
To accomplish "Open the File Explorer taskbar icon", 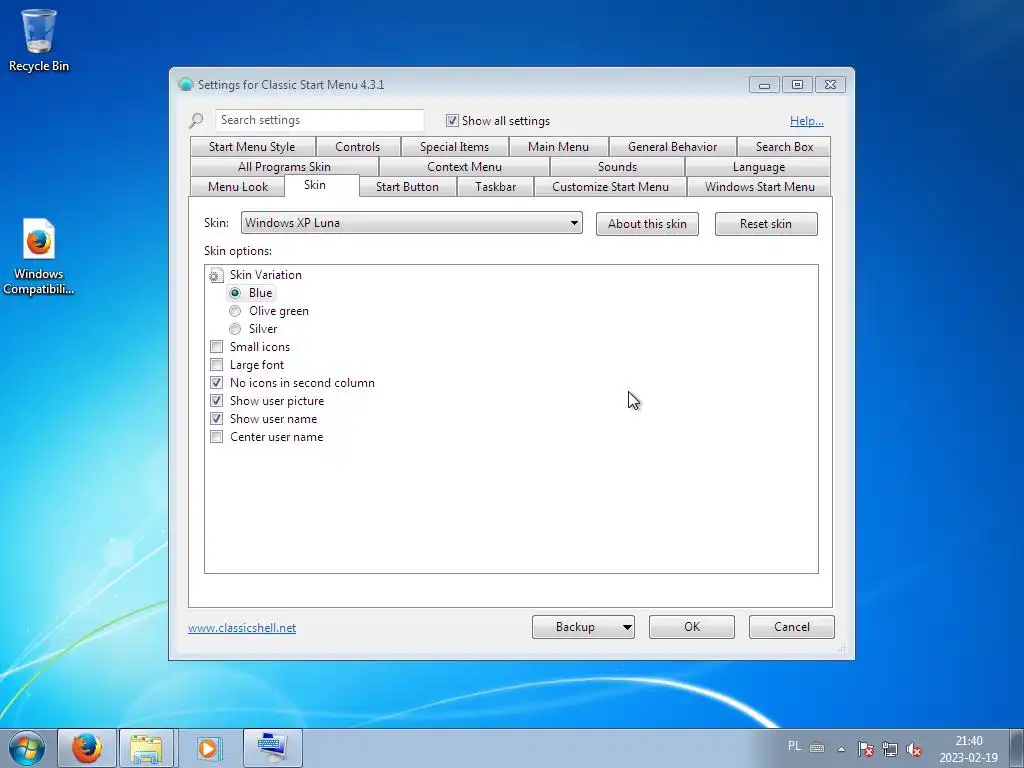I will (146, 748).
